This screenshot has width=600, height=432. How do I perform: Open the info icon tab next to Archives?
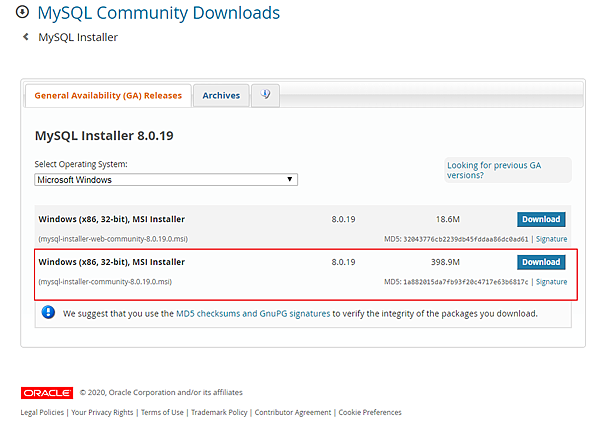(x=265, y=95)
